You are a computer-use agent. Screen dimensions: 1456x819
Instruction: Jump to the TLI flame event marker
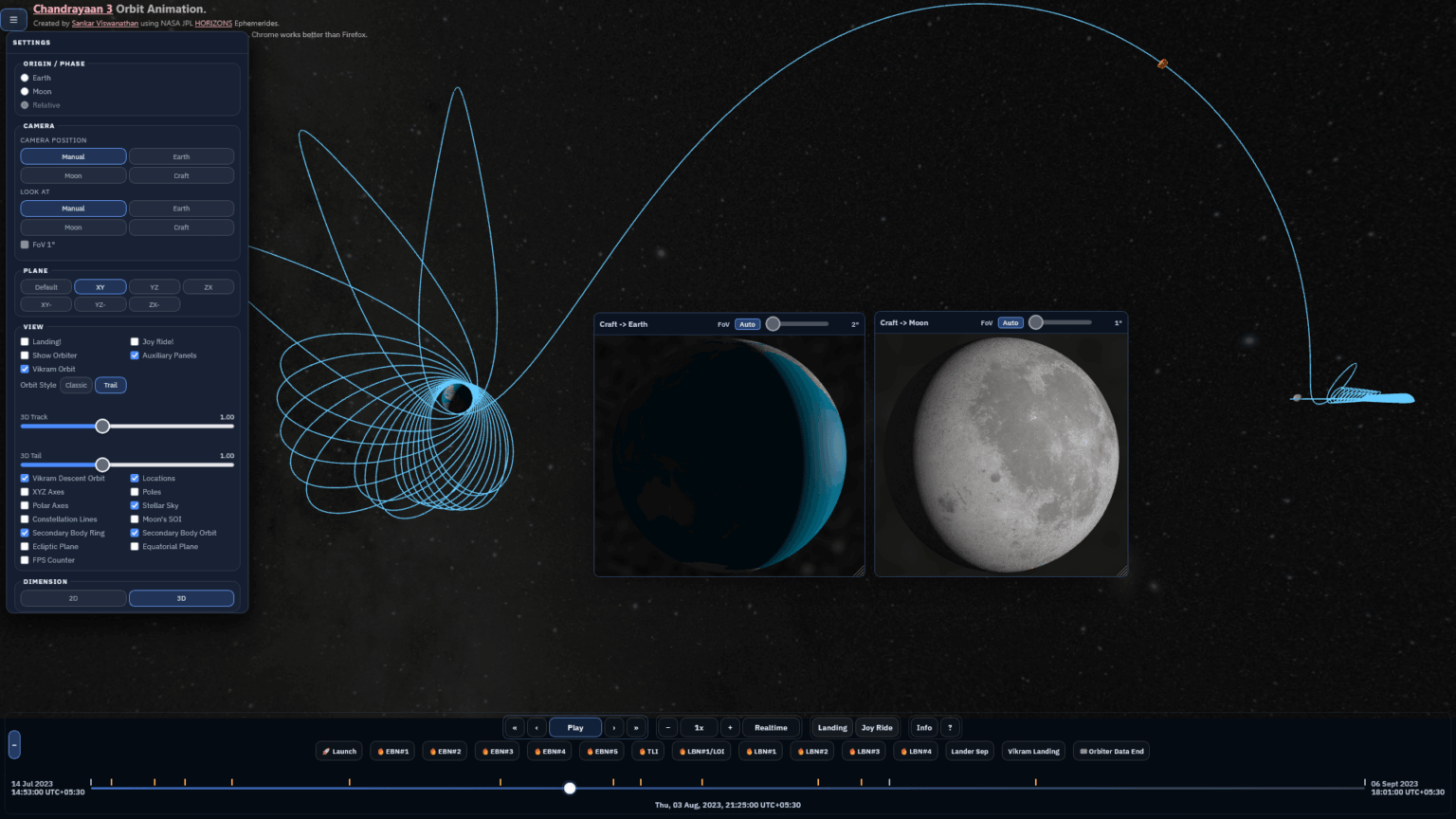[647, 751]
